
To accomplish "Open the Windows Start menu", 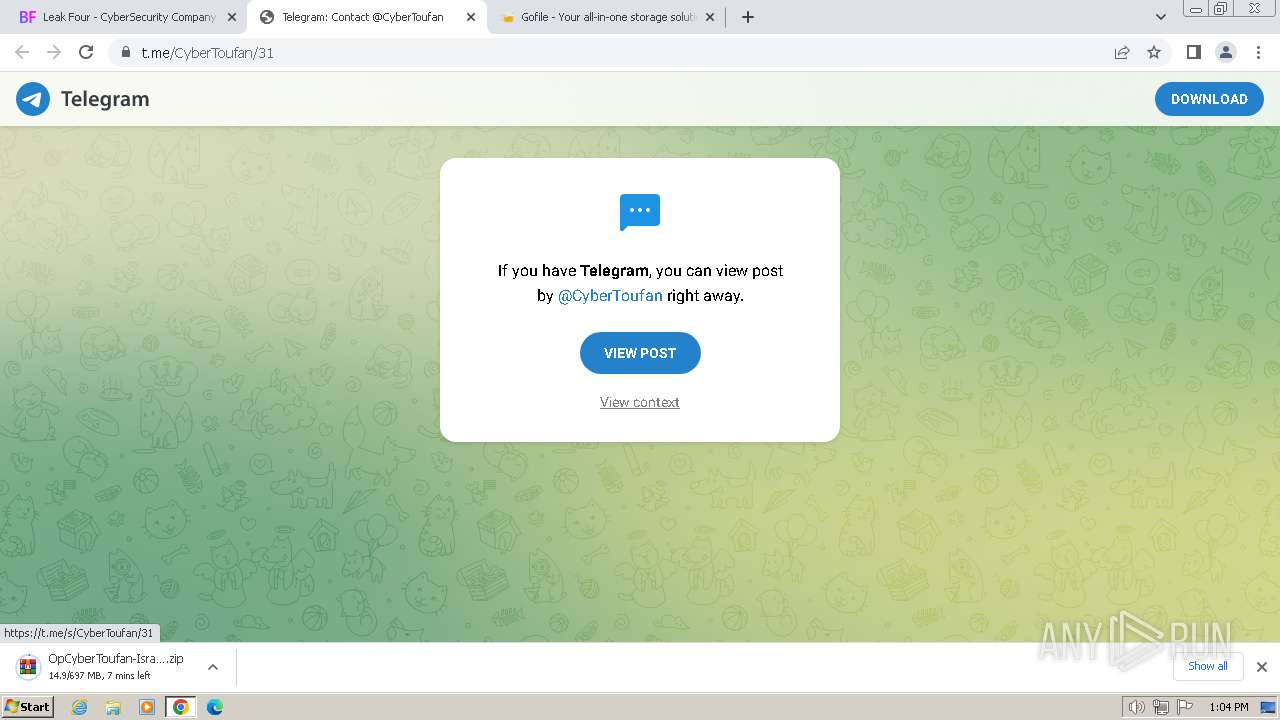I will (28, 707).
